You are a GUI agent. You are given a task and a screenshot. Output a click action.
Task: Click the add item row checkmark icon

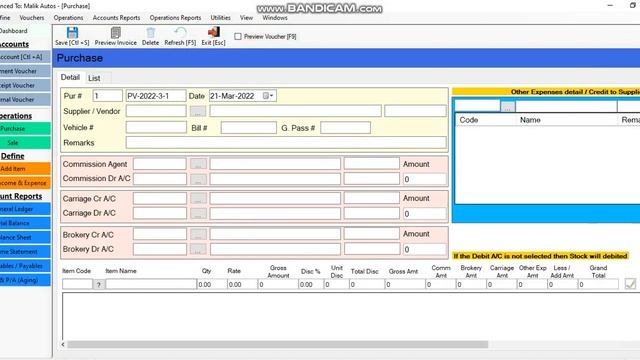630,284
